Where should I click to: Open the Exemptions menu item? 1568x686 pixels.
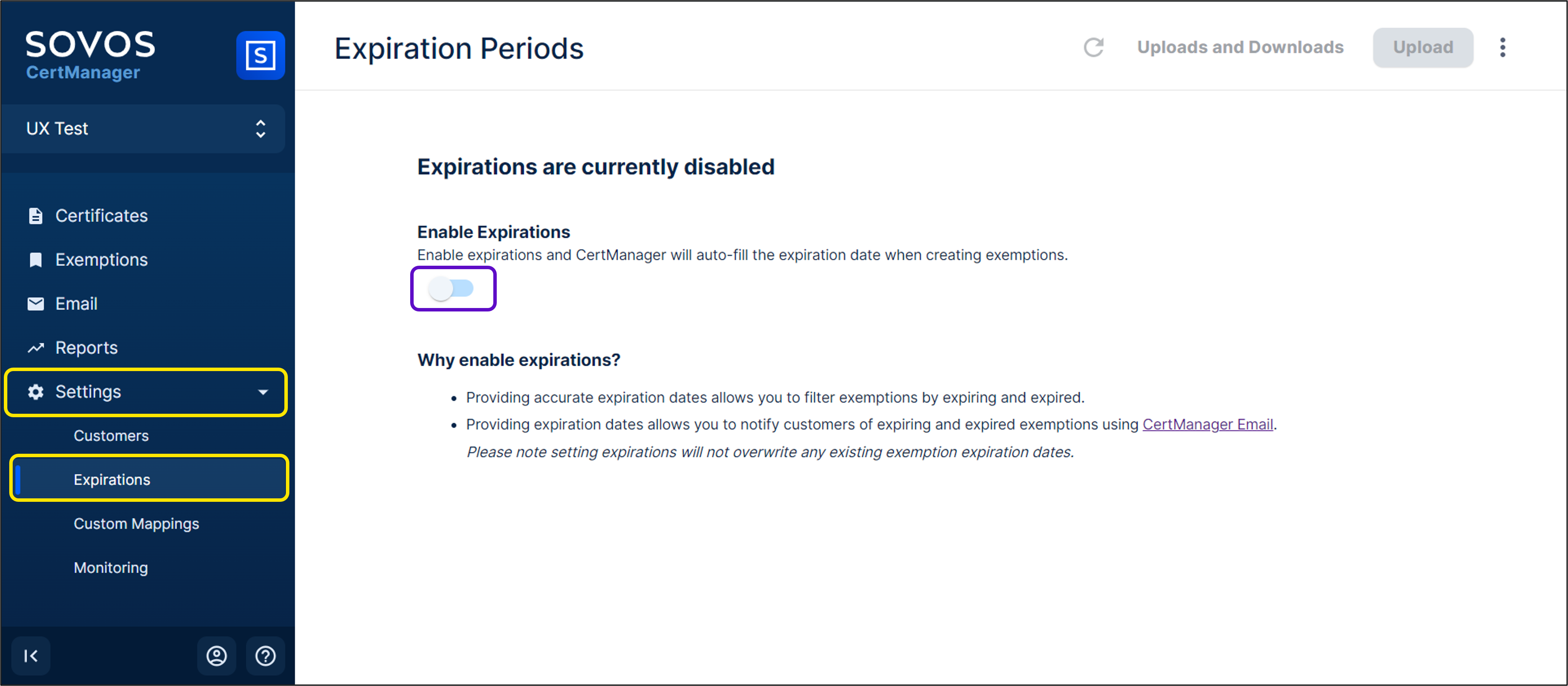[x=101, y=260]
